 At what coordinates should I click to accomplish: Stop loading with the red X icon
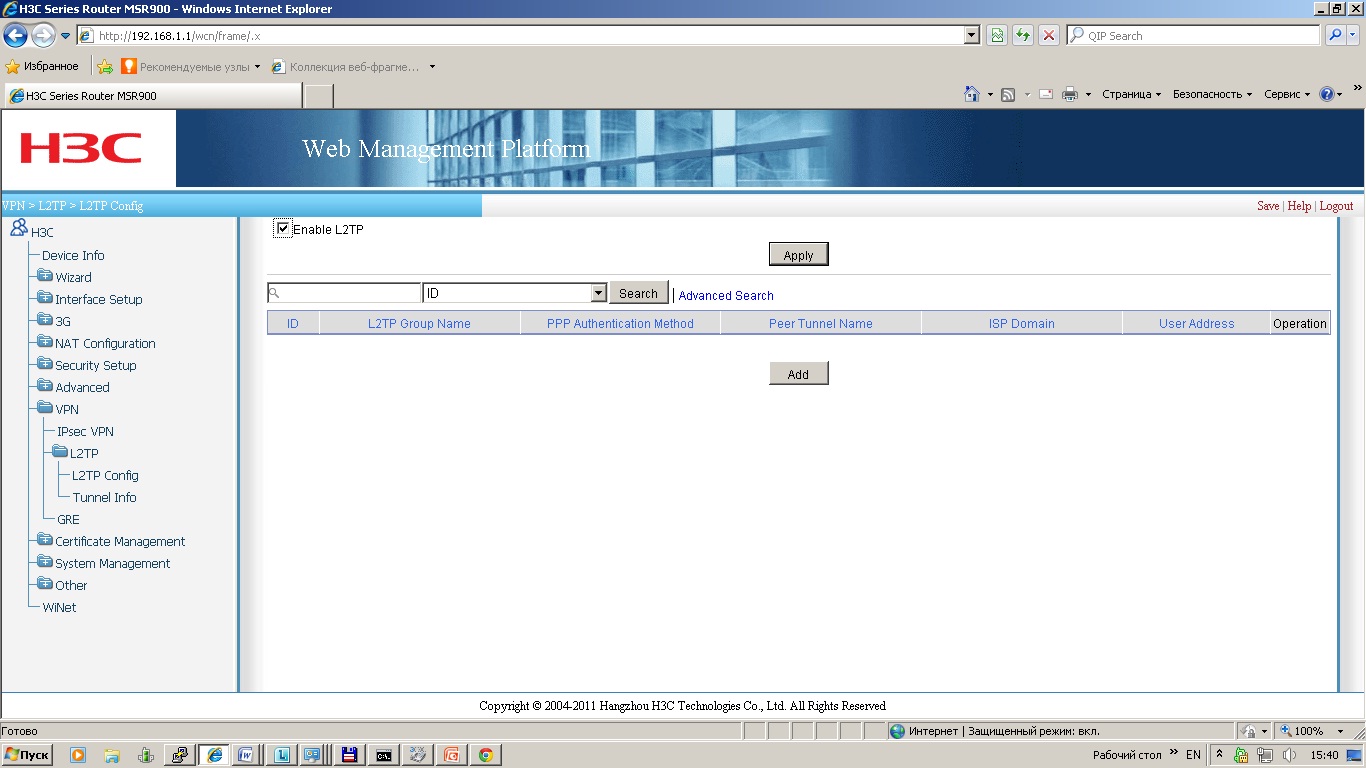[1049, 36]
